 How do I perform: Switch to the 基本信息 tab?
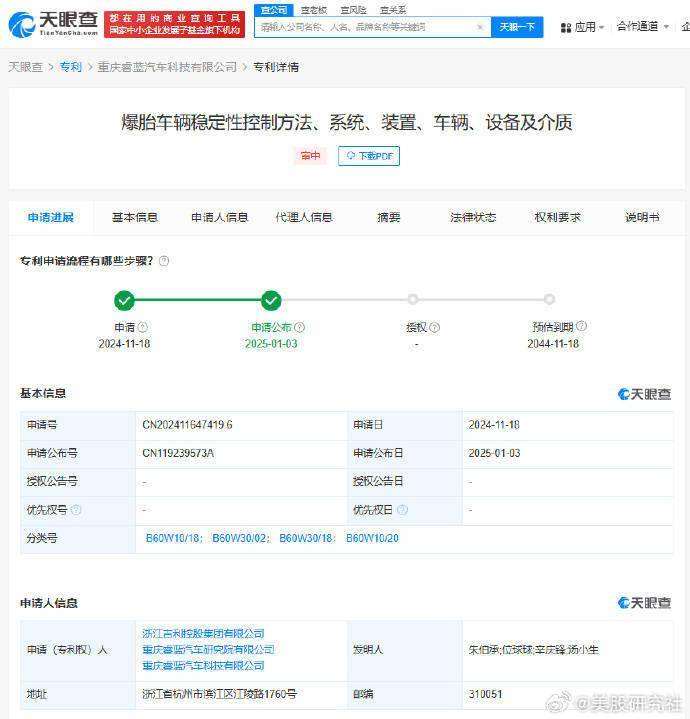point(135,217)
